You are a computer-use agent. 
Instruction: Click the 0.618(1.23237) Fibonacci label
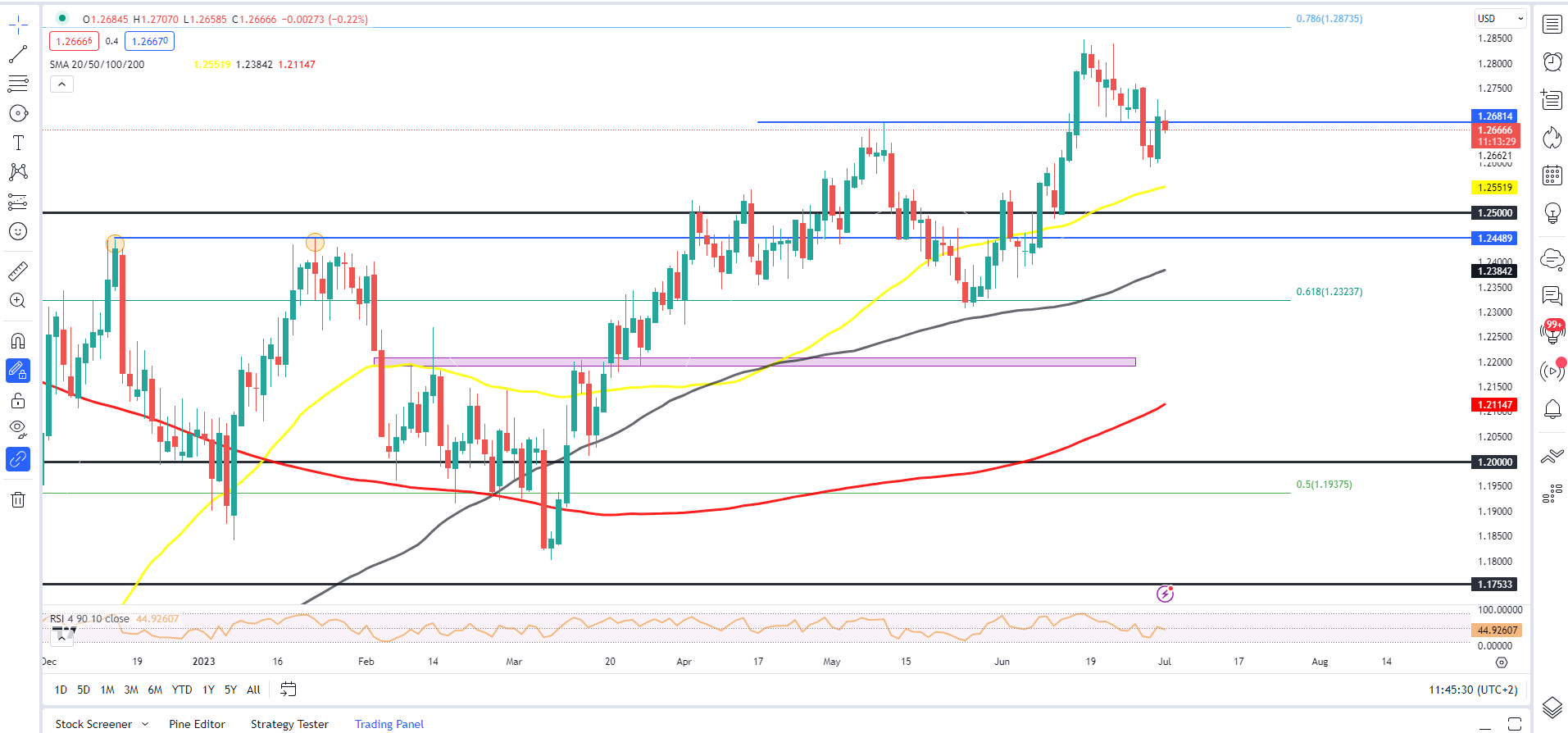[x=1329, y=292]
